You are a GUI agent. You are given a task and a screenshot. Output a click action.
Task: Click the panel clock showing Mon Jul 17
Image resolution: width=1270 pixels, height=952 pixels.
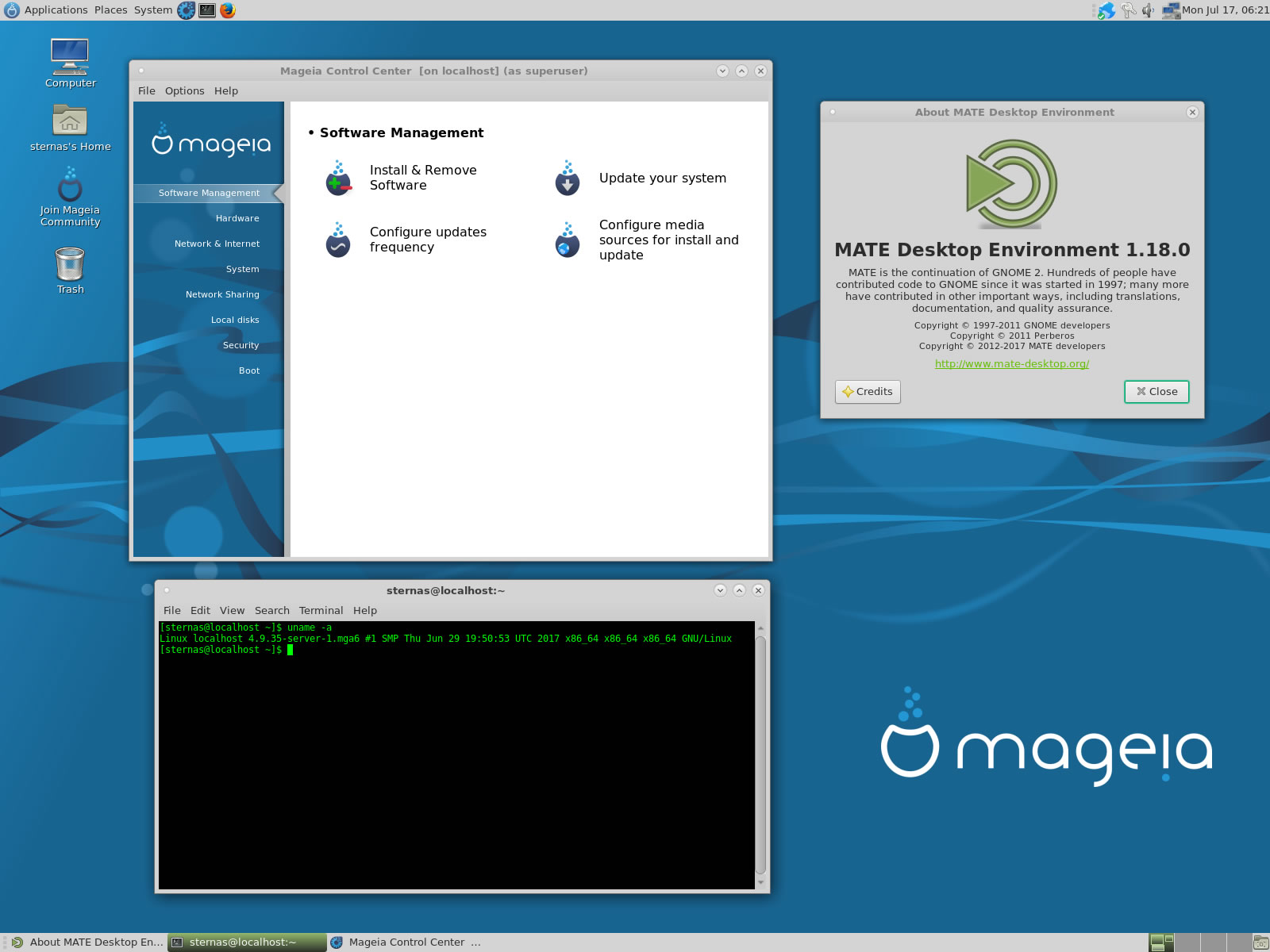tap(1226, 10)
